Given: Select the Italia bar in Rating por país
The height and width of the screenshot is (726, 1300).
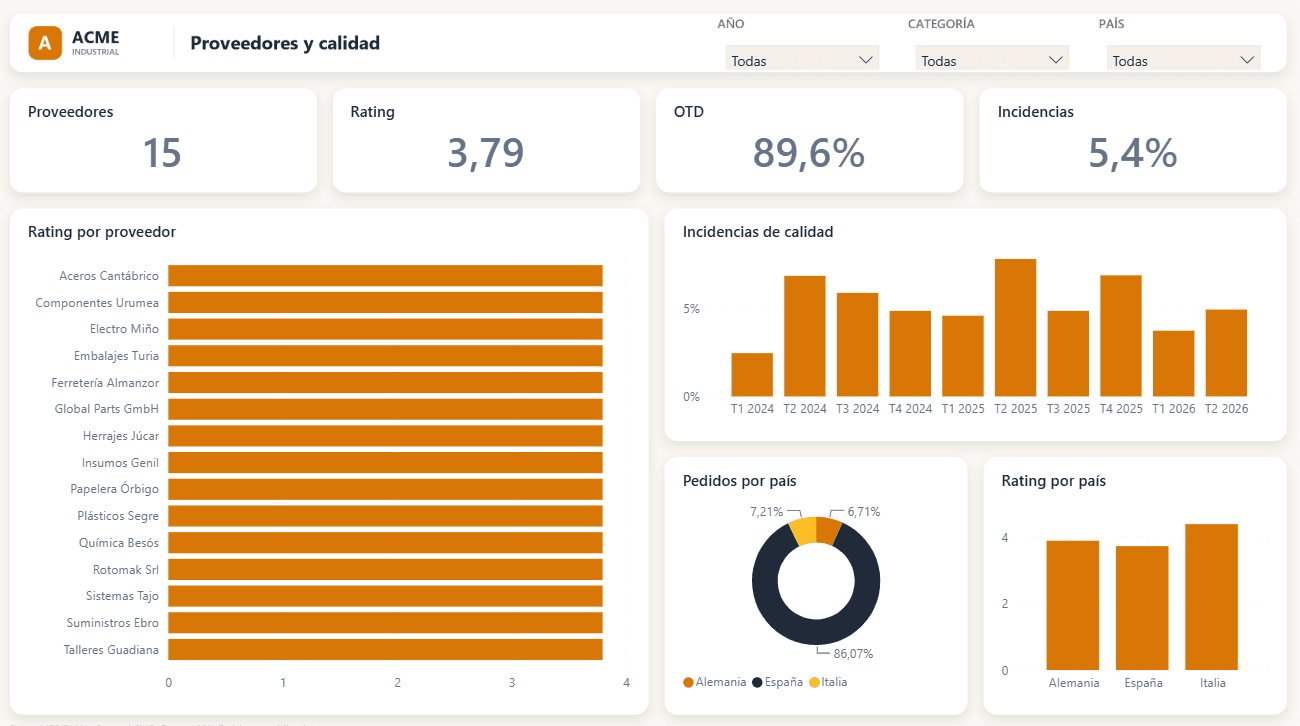Looking at the screenshot, I should point(1211,597).
